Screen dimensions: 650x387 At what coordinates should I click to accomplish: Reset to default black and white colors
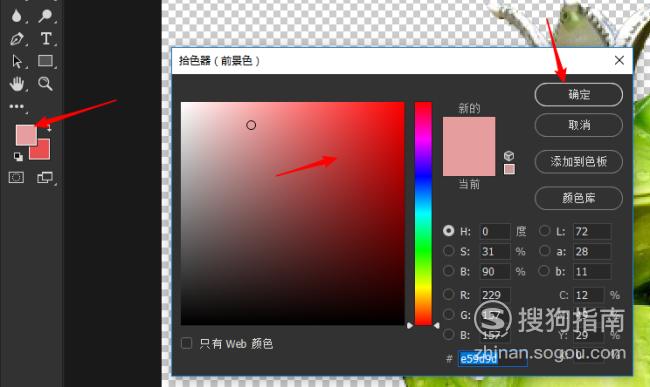click(18, 156)
